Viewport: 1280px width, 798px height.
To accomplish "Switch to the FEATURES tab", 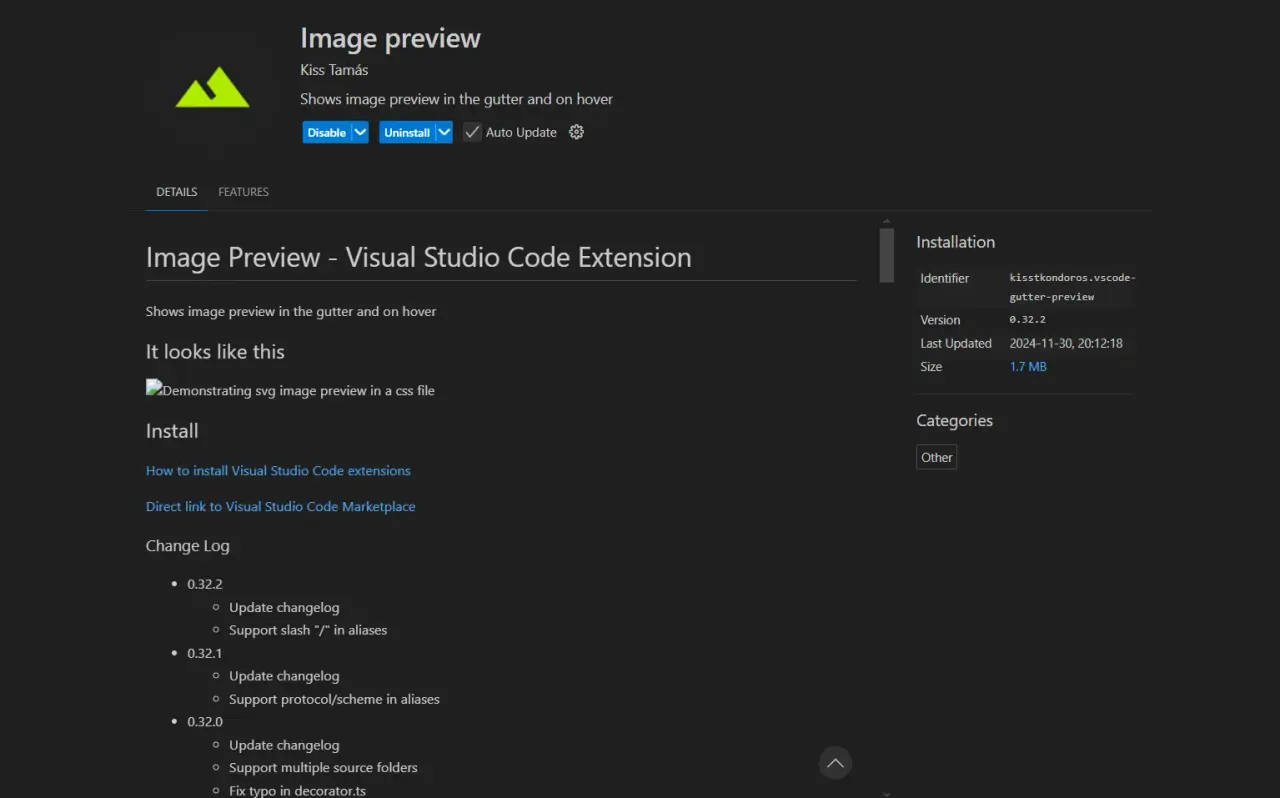I will pos(244,192).
